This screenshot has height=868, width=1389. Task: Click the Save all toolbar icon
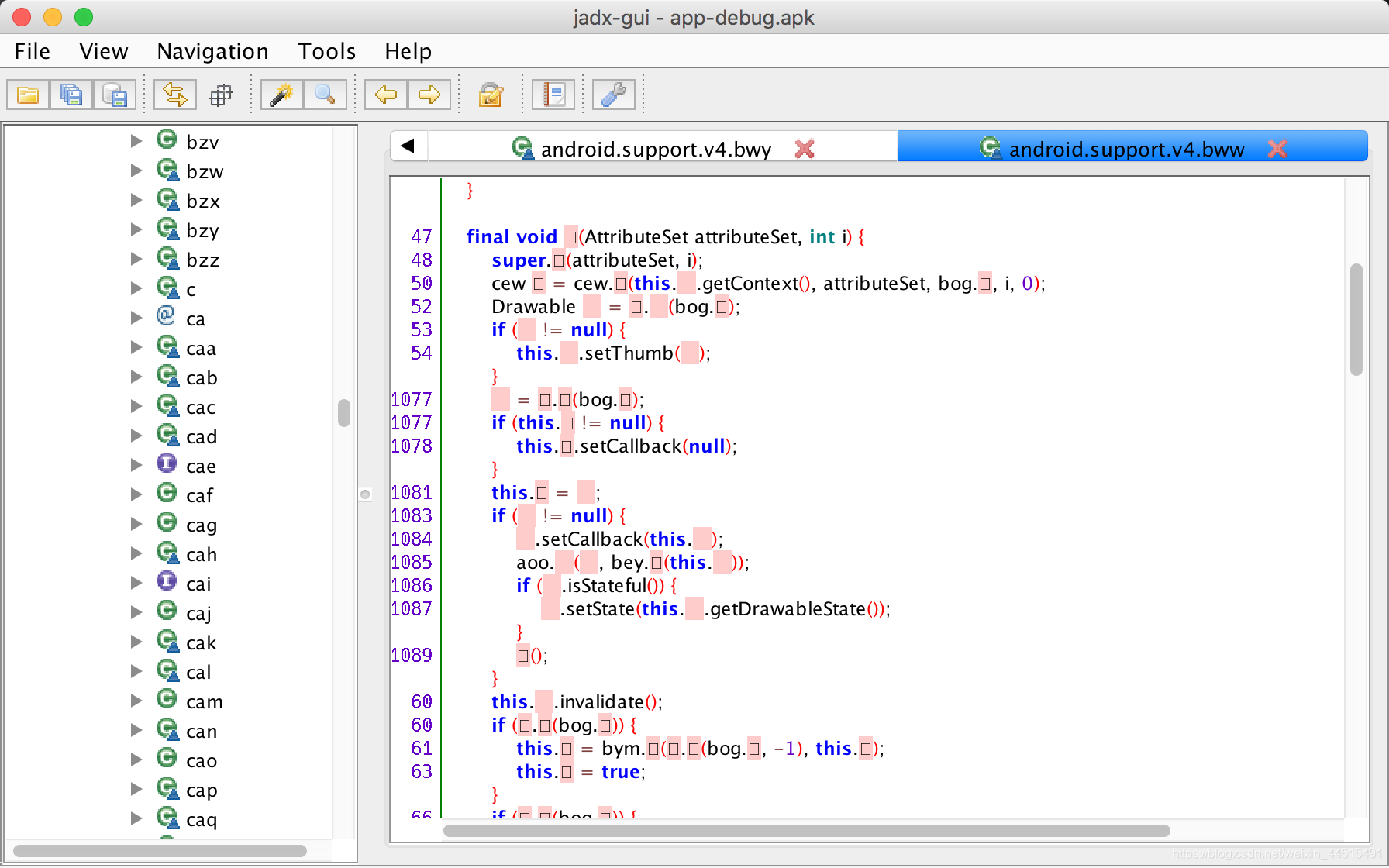tap(71, 95)
